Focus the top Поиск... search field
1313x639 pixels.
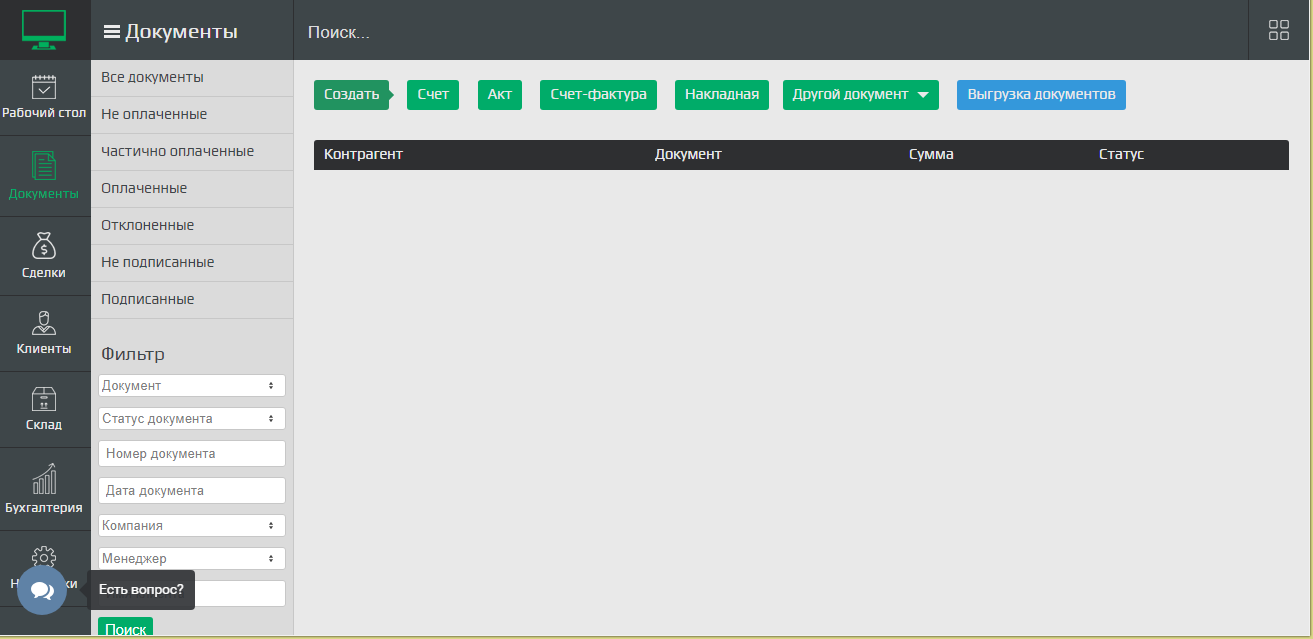(x=770, y=32)
